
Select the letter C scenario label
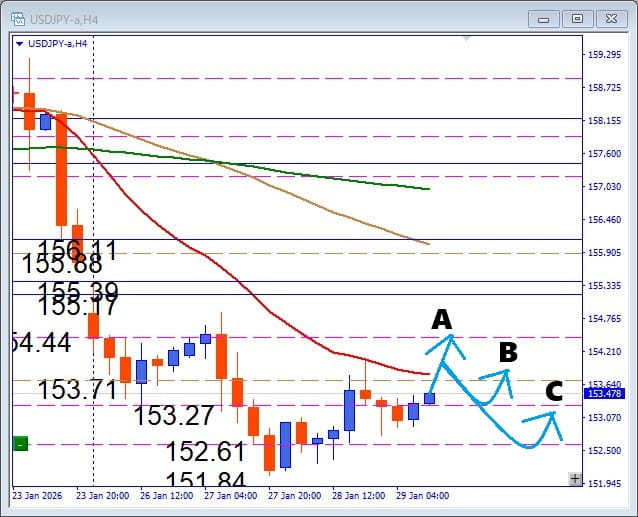point(554,391)
